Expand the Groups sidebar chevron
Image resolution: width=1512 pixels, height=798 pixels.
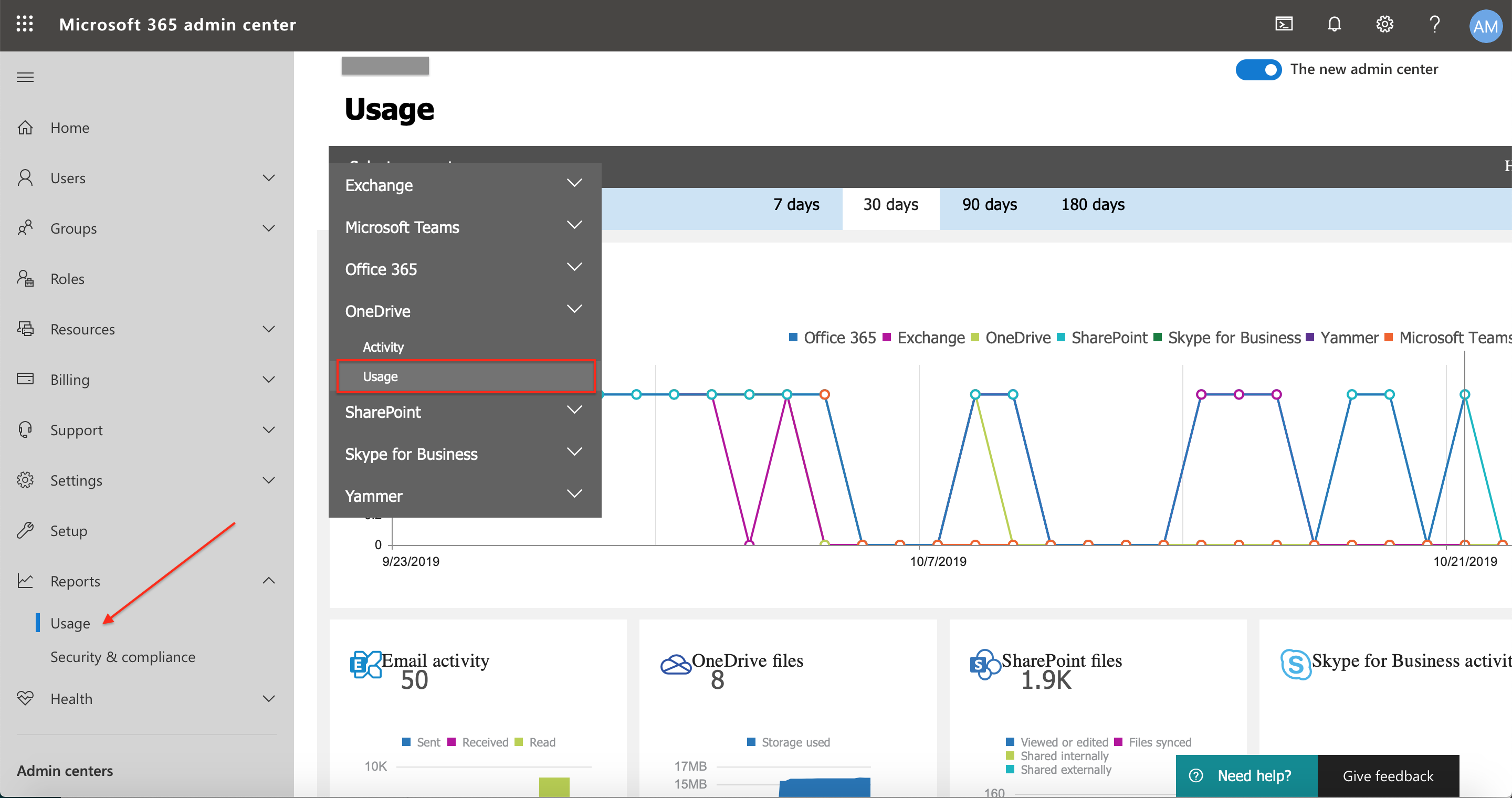pos(269,228)
